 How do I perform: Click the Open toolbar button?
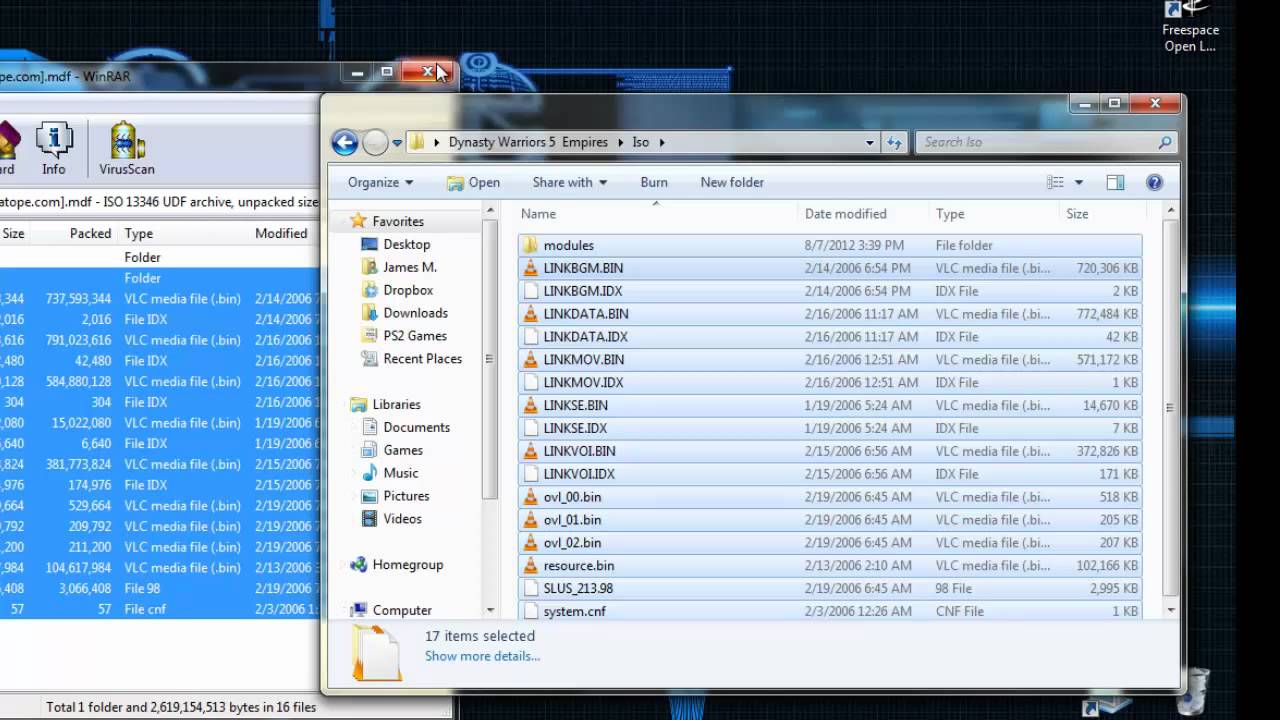473,182
